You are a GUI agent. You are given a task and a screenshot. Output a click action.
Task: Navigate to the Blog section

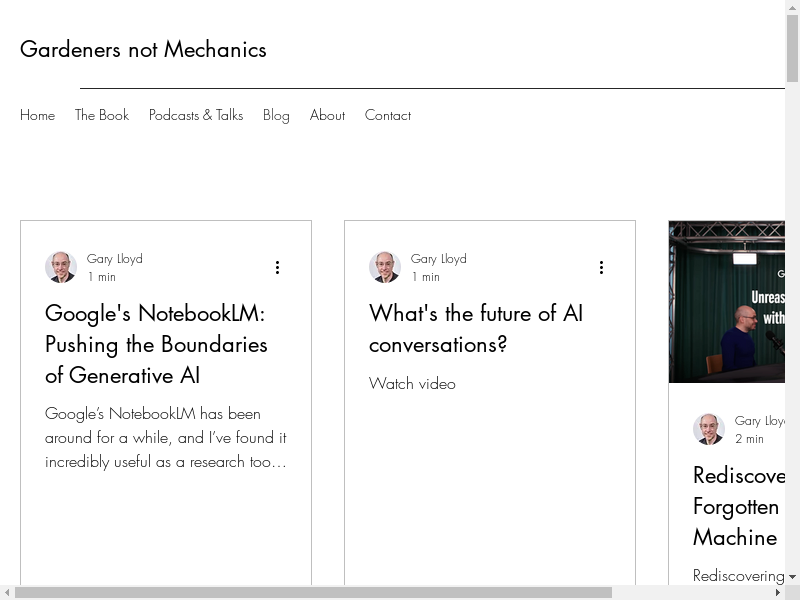coord(276,115)
